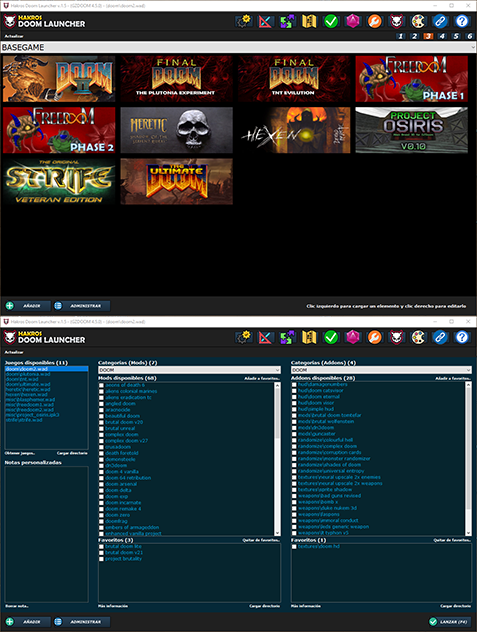This screenshot has width=477, height=632.
Task: Switch to page tab 5
Action: (456, 36)
